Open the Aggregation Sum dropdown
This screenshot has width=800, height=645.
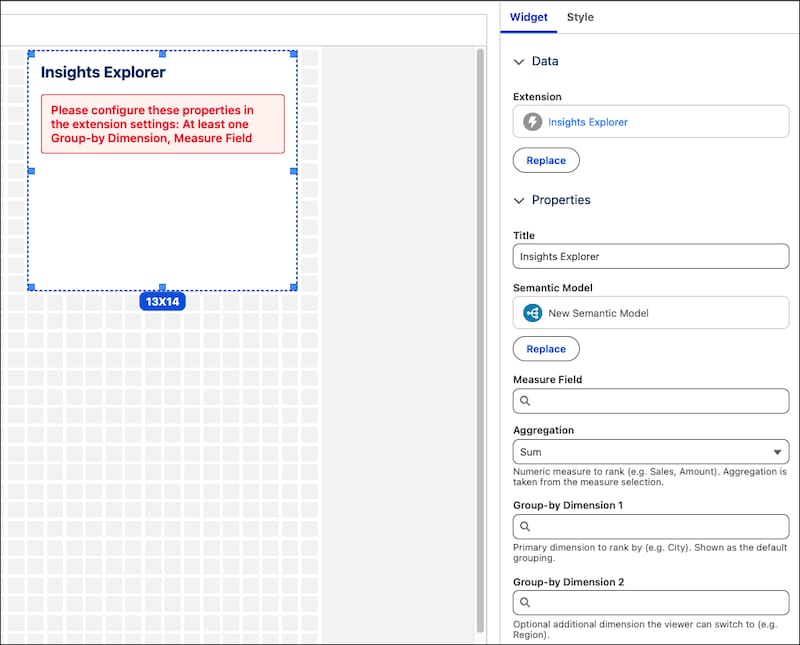(651, 452)
